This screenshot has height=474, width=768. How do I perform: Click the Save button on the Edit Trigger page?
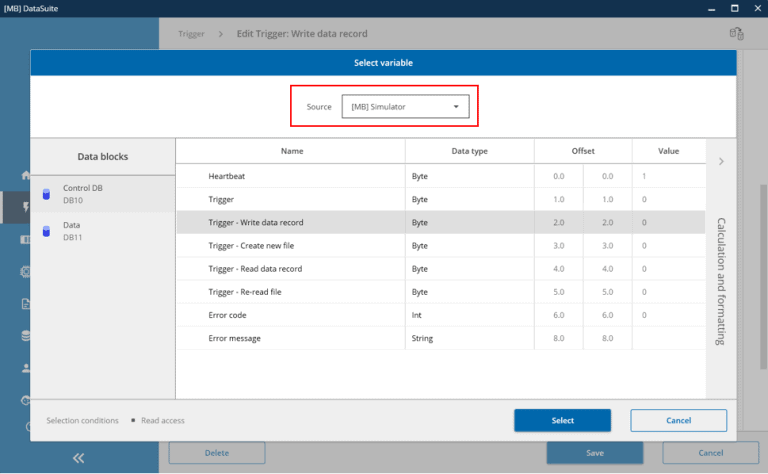click(x=595, y=453)
